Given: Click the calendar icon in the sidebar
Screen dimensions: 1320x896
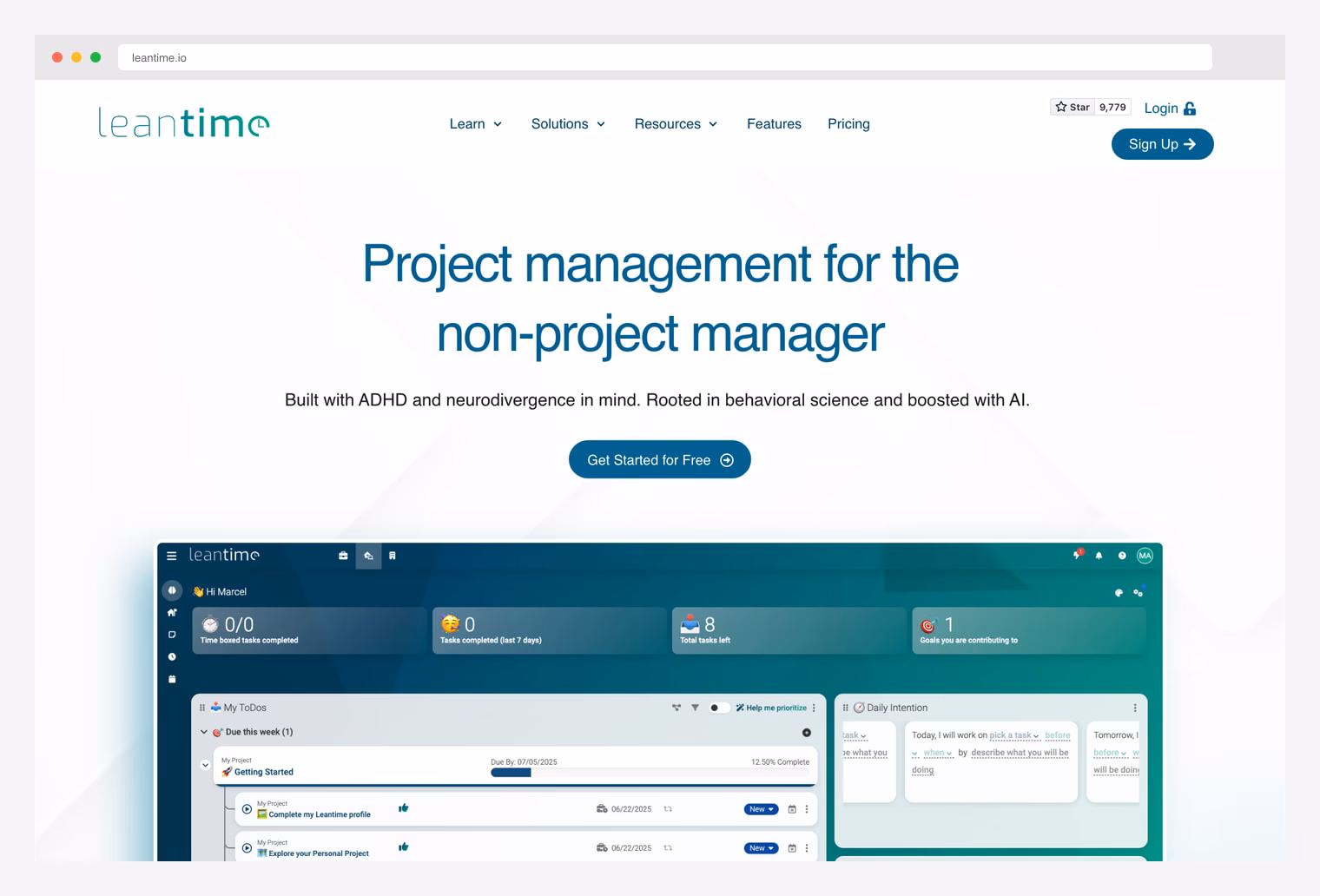Looking at the screenshot, I should [x=172, y=679].
